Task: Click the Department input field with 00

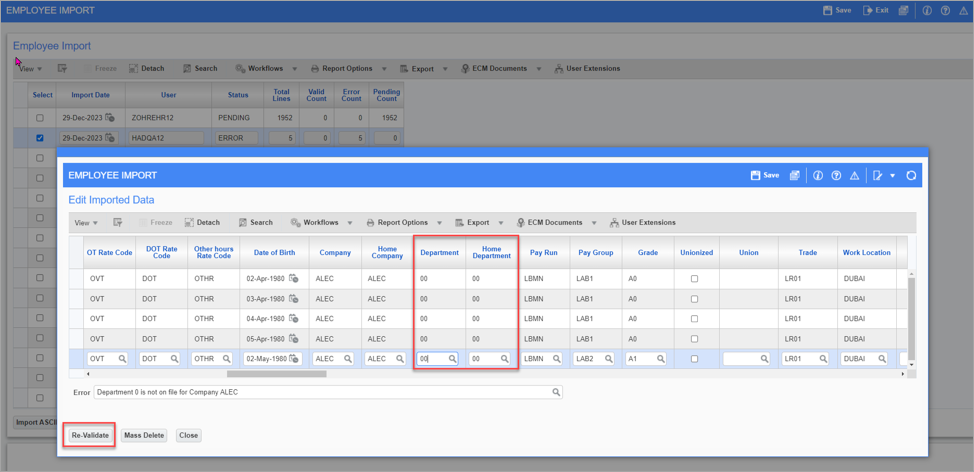Action: coord(437,358)
